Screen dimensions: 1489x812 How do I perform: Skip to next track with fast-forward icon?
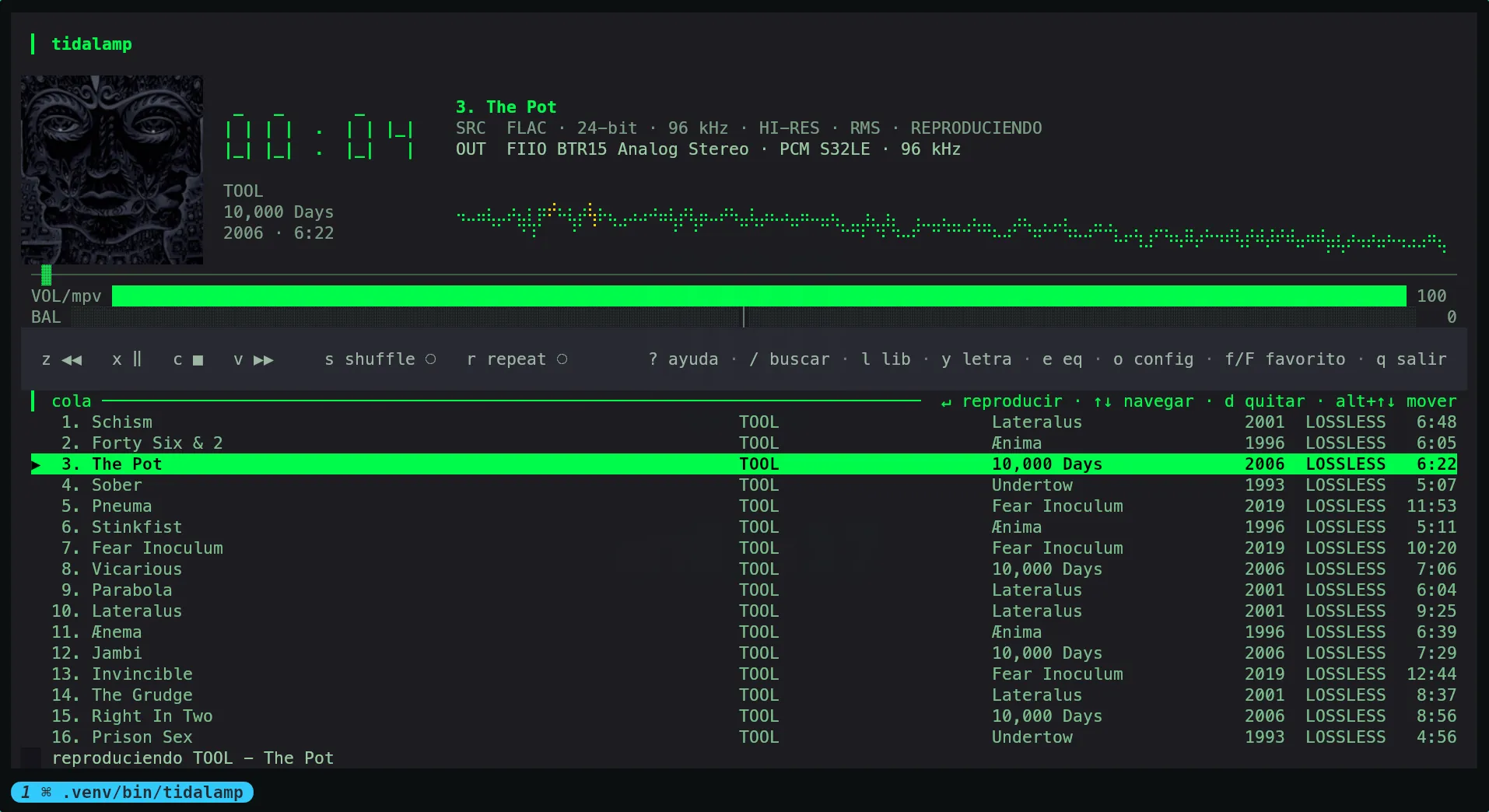(264, 359)
